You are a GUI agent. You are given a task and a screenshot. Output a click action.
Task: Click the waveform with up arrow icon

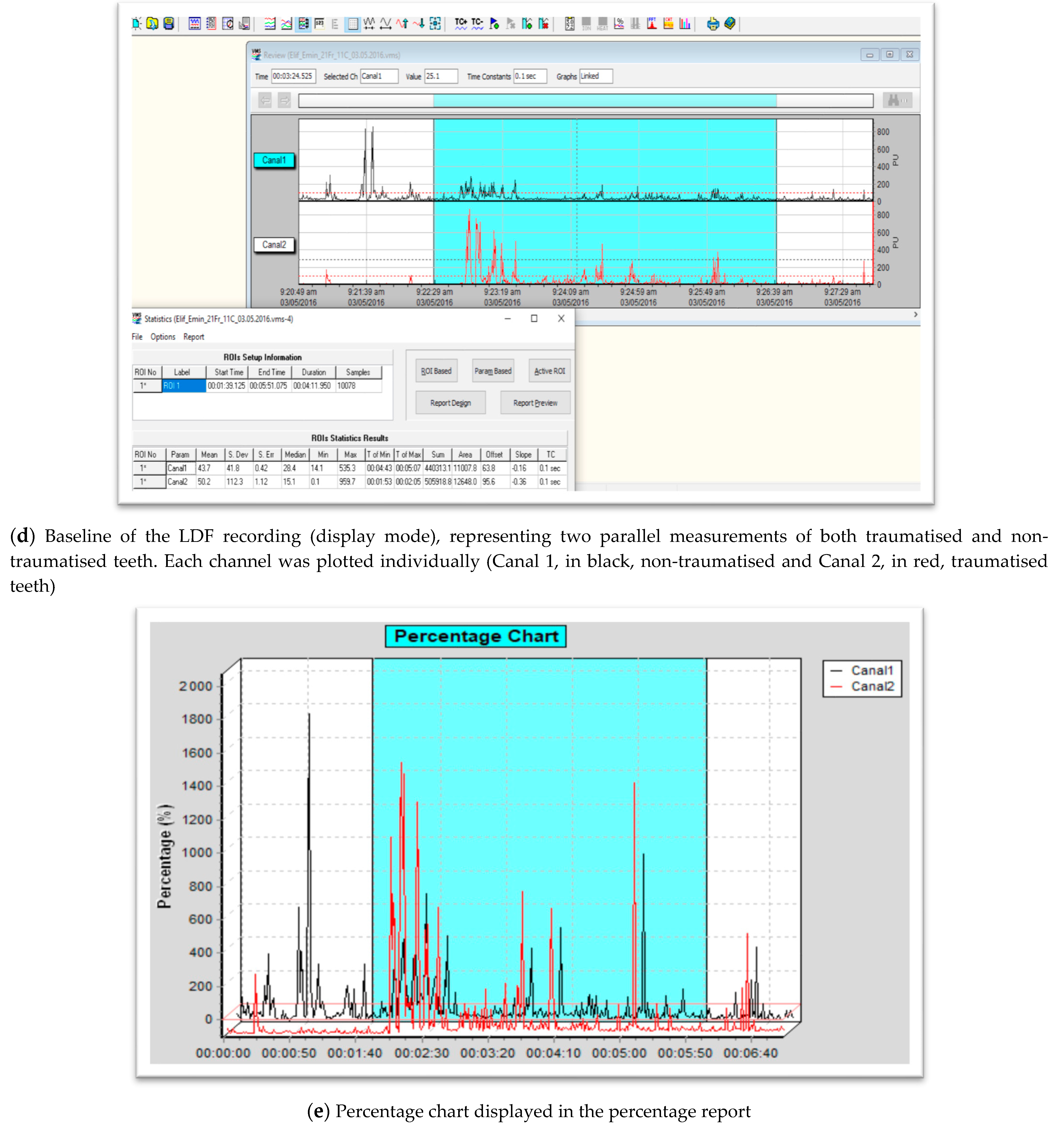point(402,23)
